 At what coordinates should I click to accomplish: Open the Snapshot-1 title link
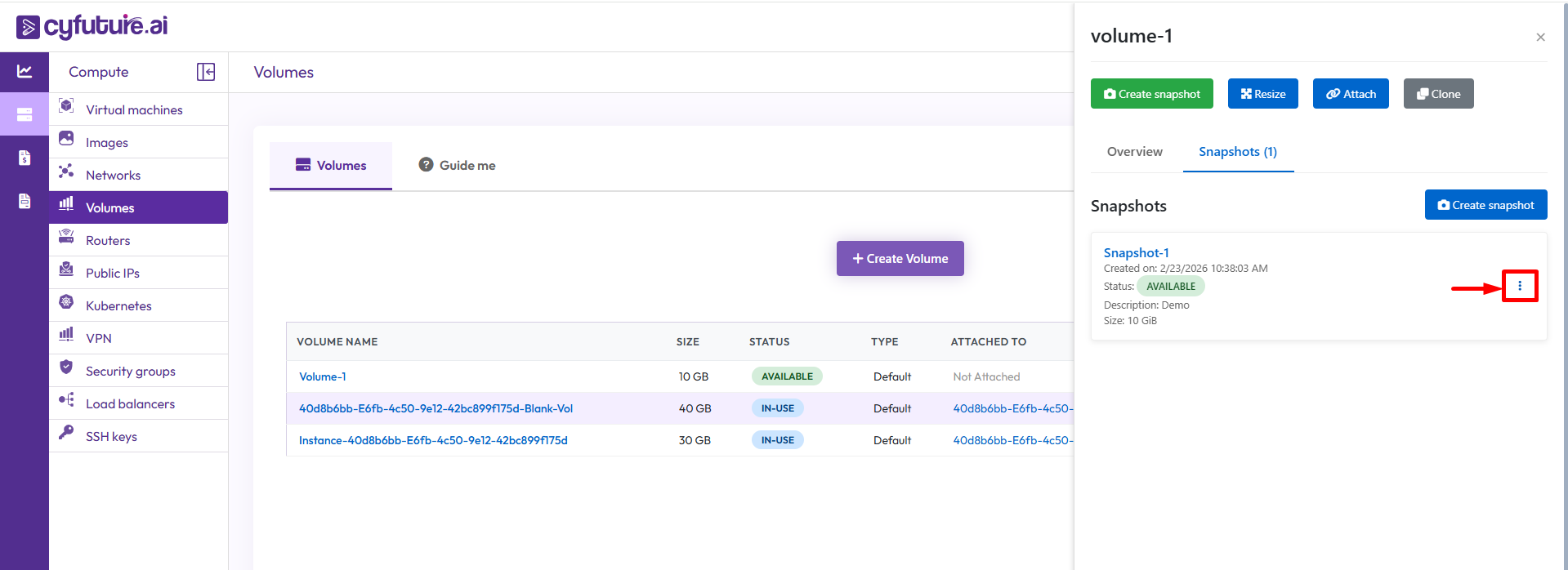click(1136, 253)
